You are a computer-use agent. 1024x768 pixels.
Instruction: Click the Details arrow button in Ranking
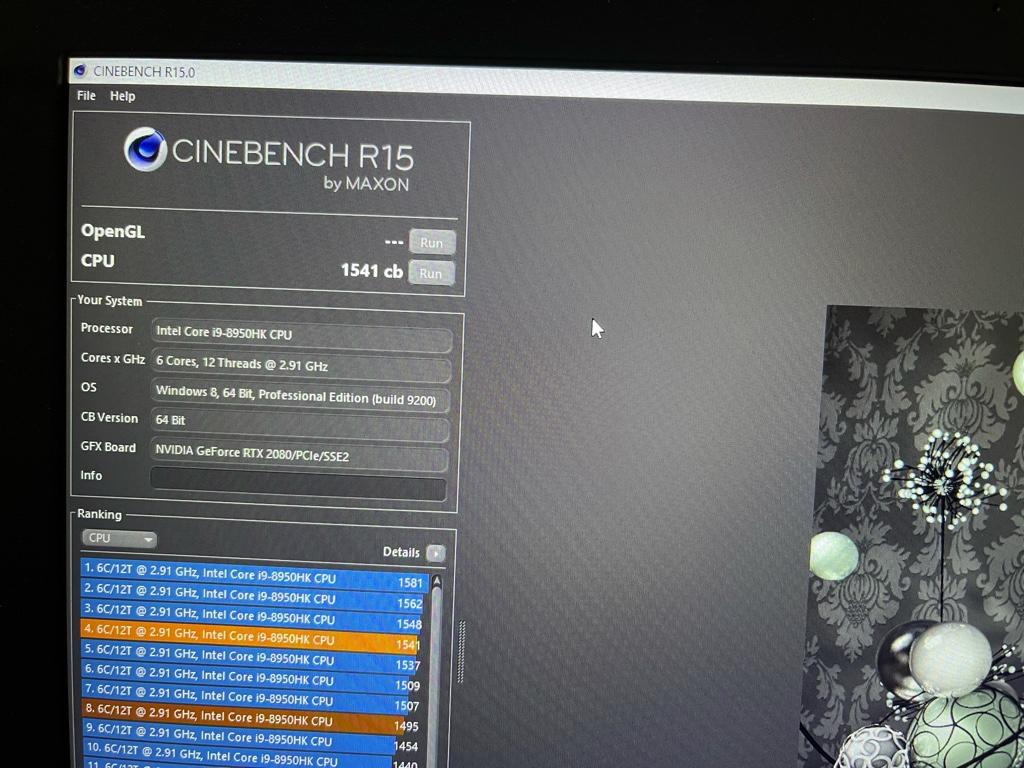[x=436, y=554]
